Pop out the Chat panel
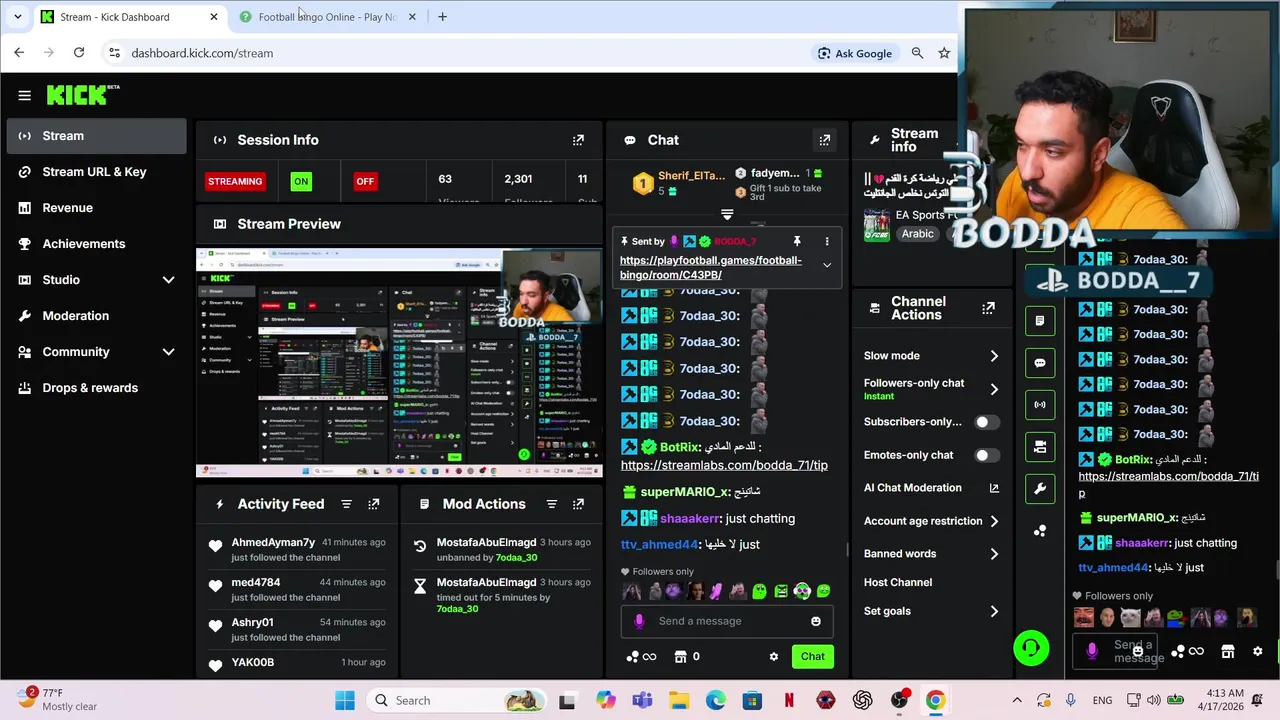 click(825, 140)
